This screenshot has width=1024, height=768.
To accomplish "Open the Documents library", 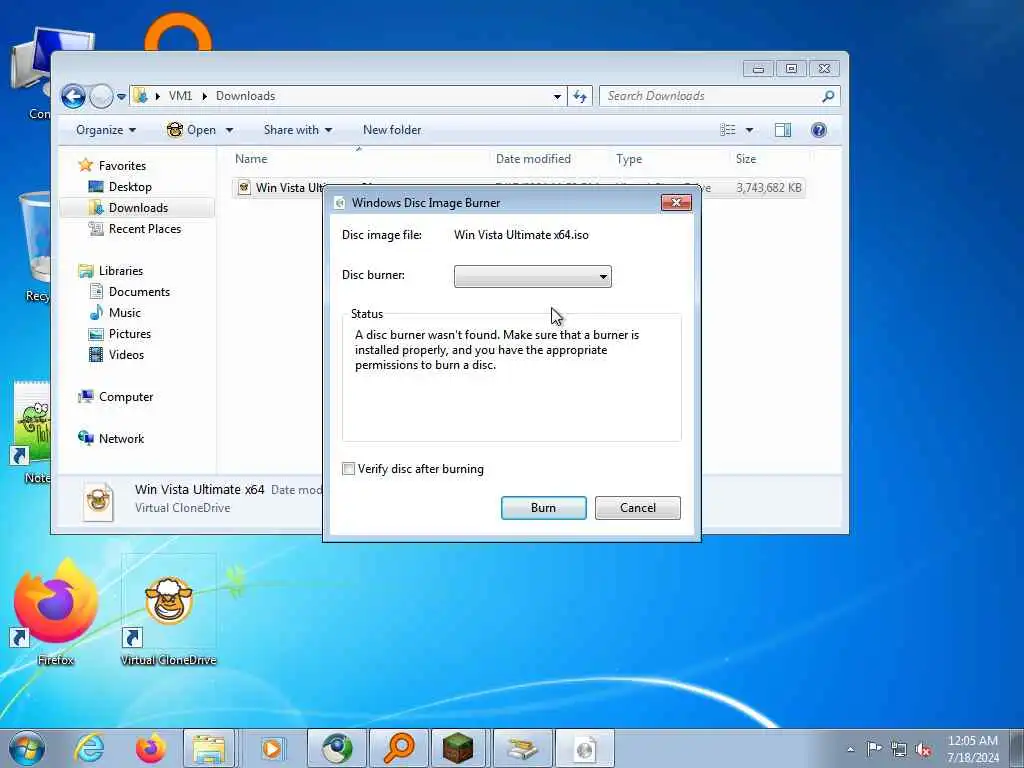I will click(x=139, y=292).
